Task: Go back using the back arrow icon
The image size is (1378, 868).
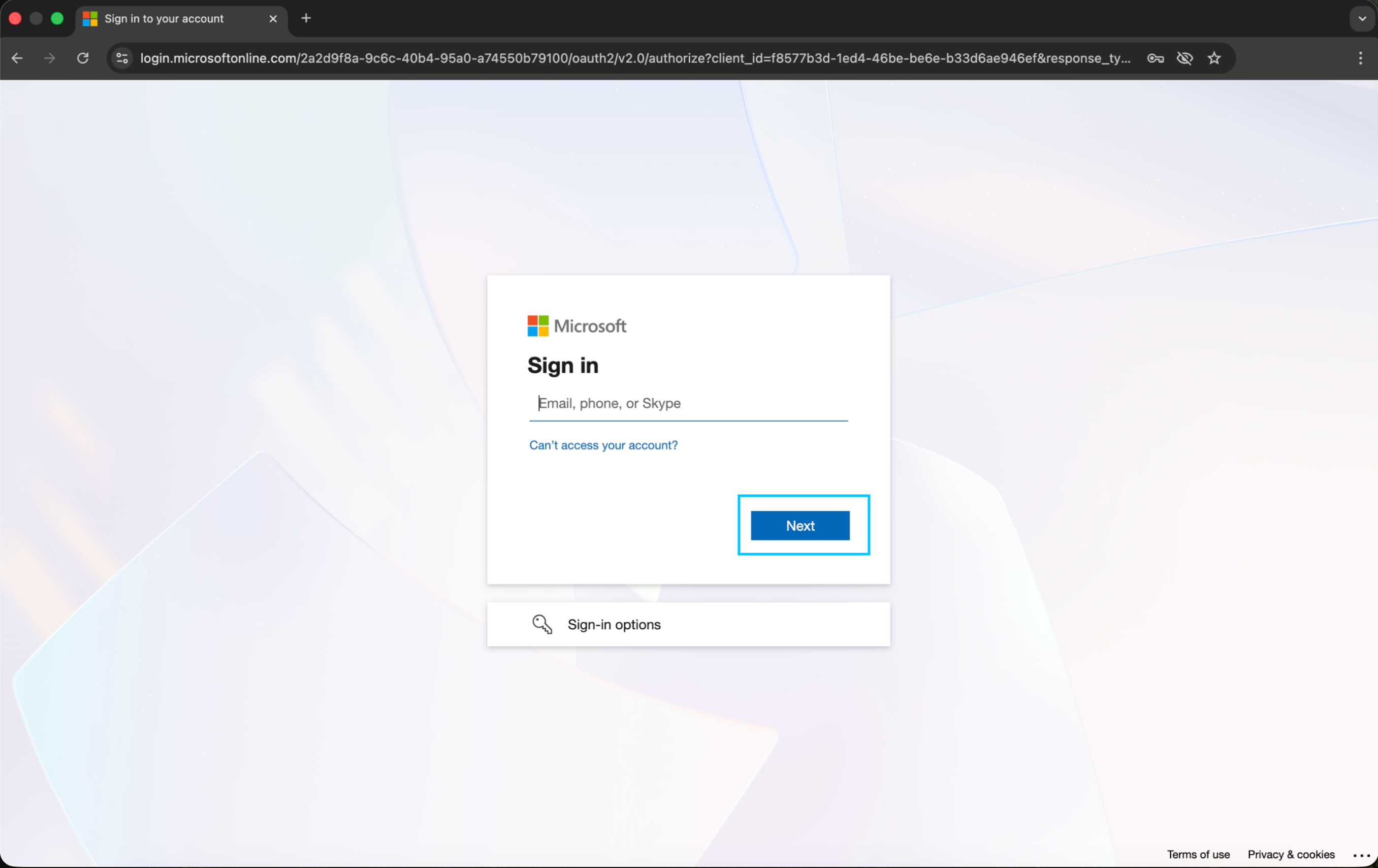Action: coord(17,58)
